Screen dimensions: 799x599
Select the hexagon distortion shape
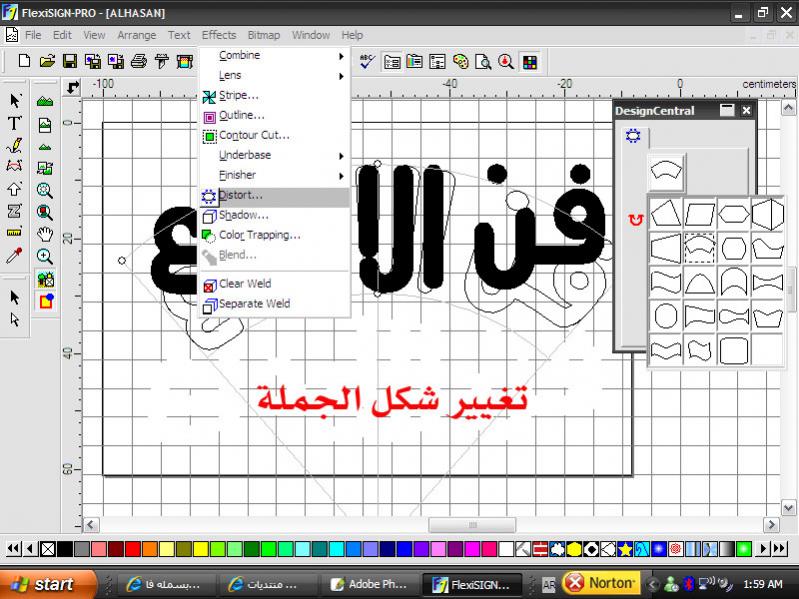point(733,214)
